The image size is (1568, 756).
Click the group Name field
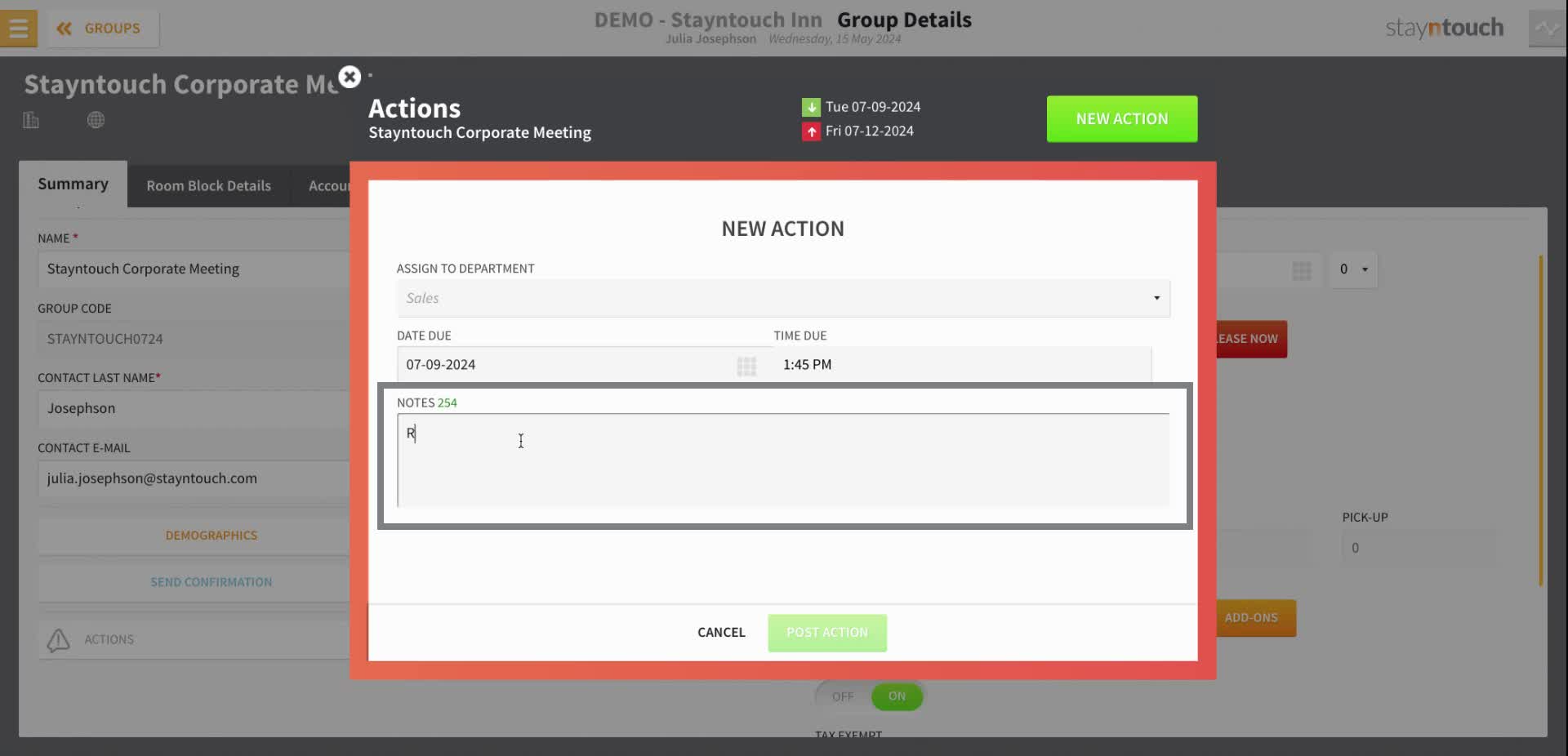pyautogui.click(x=194, y=269)
